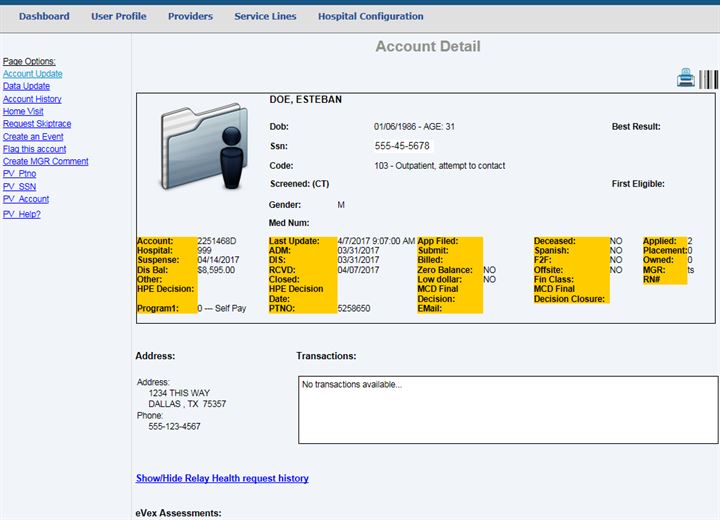
Task: Flag this account via sidebar link
Action: pos(35,149)
